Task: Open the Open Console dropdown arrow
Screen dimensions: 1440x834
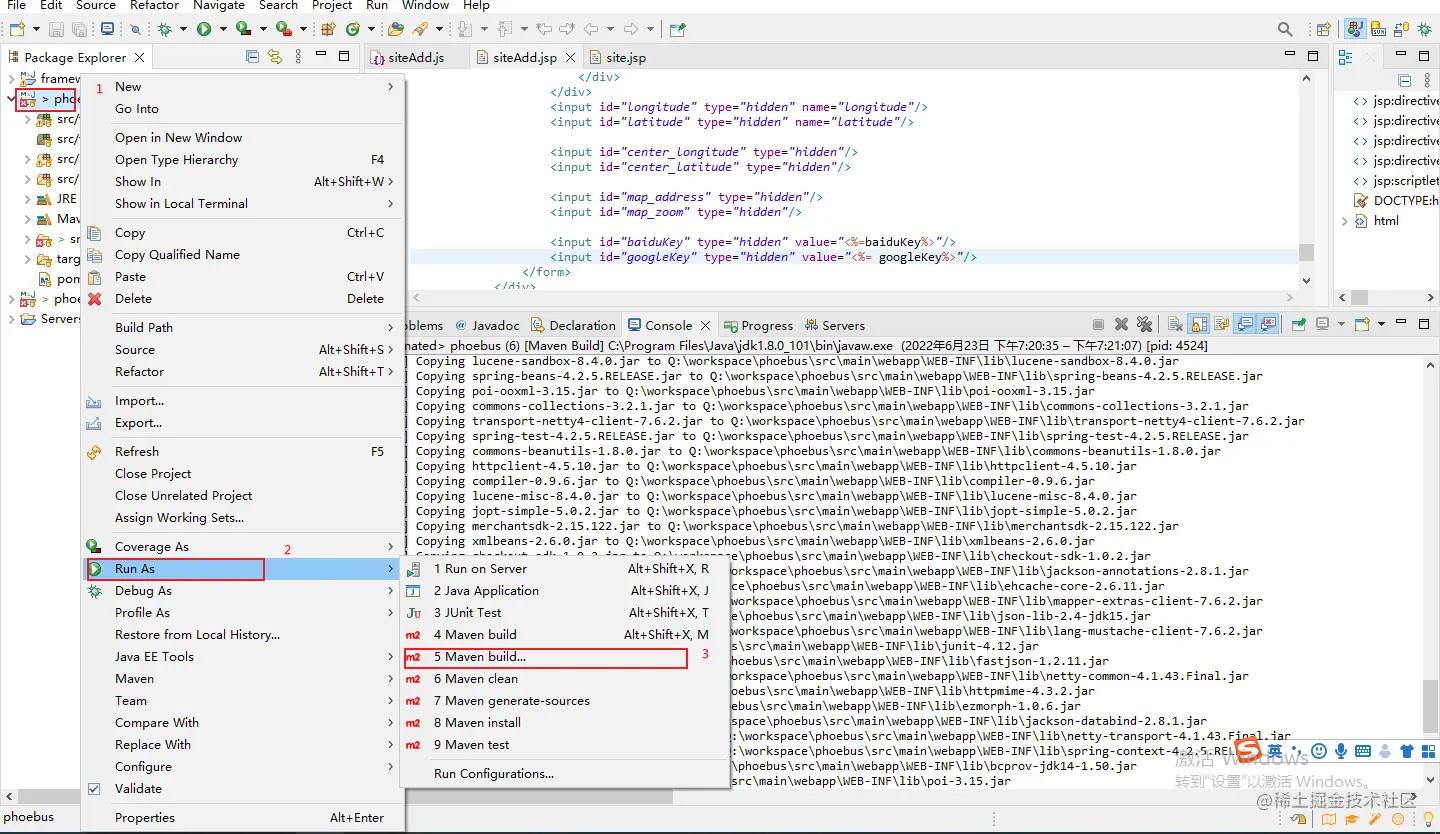Action: point(1381,325)
